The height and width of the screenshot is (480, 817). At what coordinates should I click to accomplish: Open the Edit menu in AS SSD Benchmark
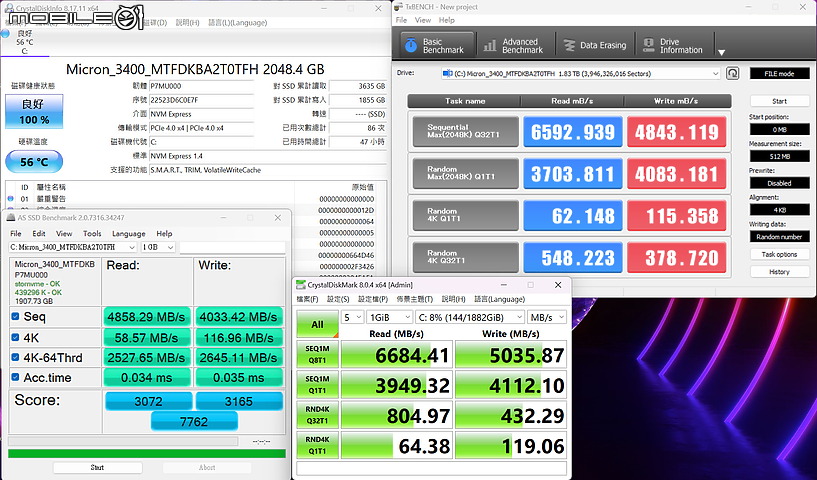click(x=39, y=233)
